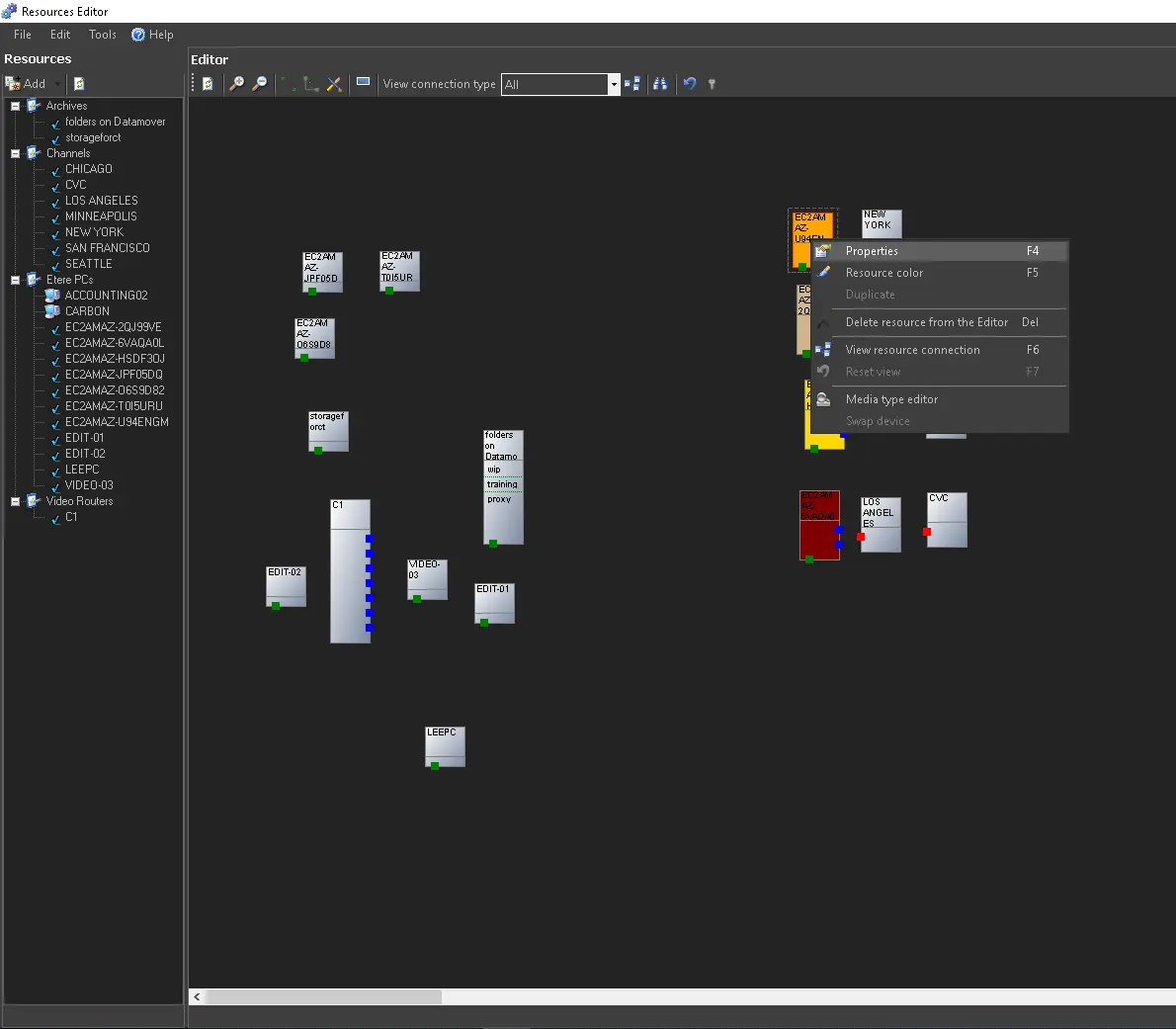The image size is (1176, 1029).
Task: Click the blue undo arrow icon
Action: click(690, 84)
